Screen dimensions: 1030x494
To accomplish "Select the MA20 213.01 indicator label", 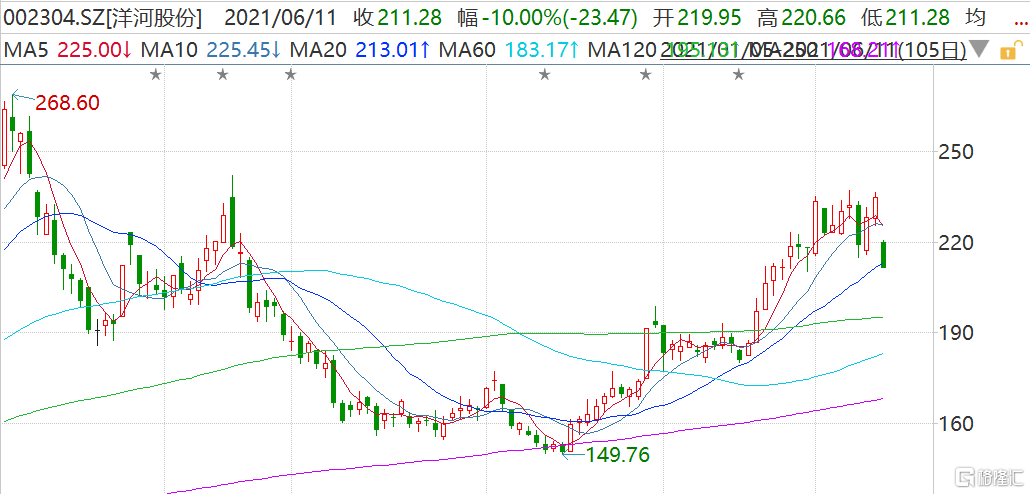I will click(x=360, y=49).
